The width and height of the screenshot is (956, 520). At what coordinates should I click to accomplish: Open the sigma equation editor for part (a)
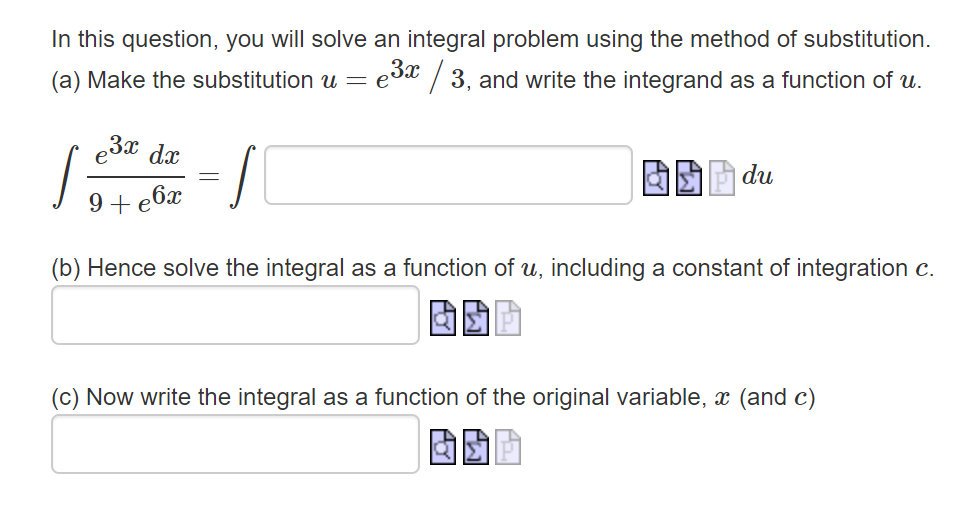(x=689, y=178)
